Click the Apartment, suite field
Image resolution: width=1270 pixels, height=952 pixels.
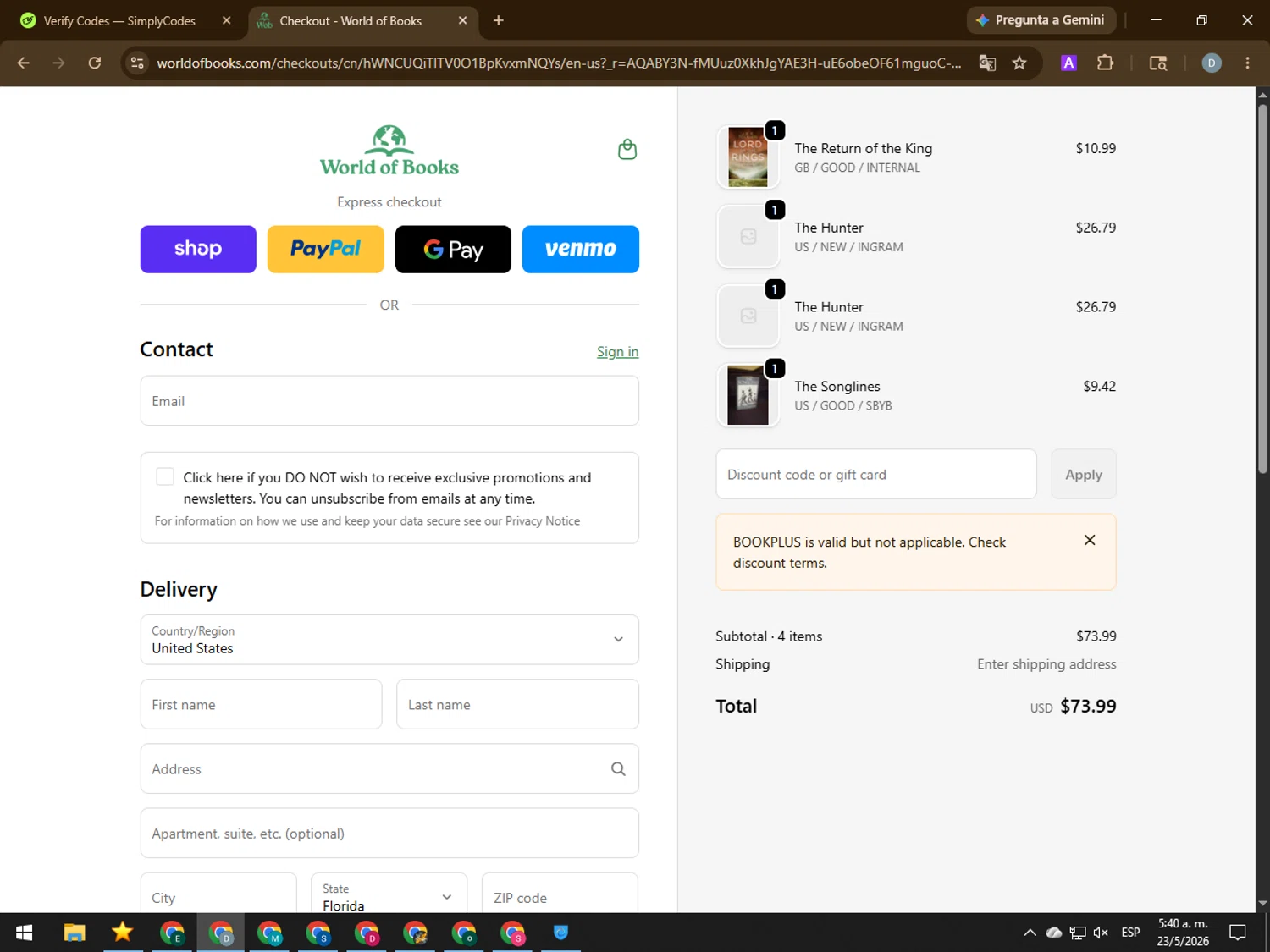coord(389,833)
